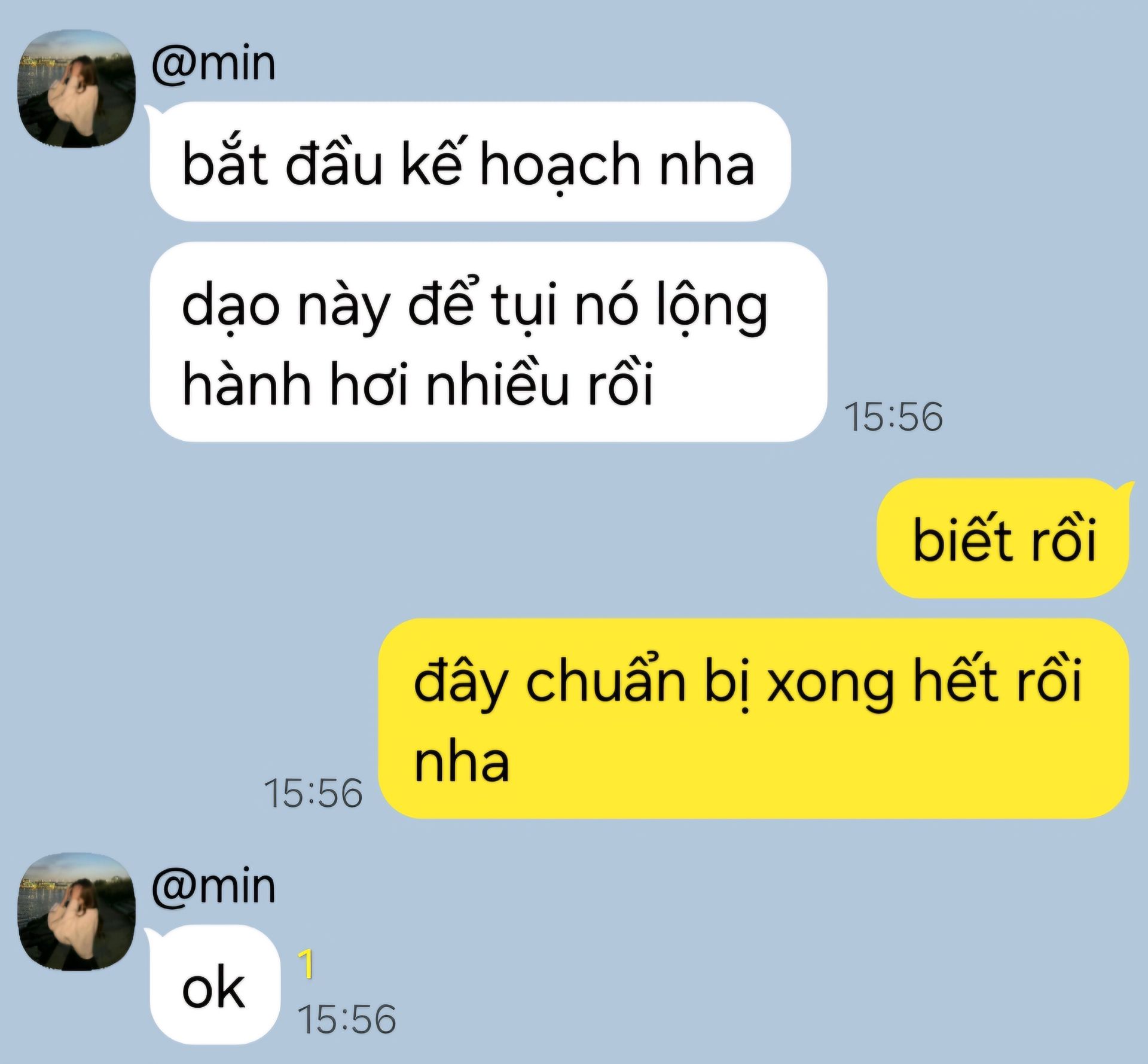The image size is (1148, 1064).
Task: Tap the white "ok" reply bubble
Action: pyautogui.click(x=215, y=985)
